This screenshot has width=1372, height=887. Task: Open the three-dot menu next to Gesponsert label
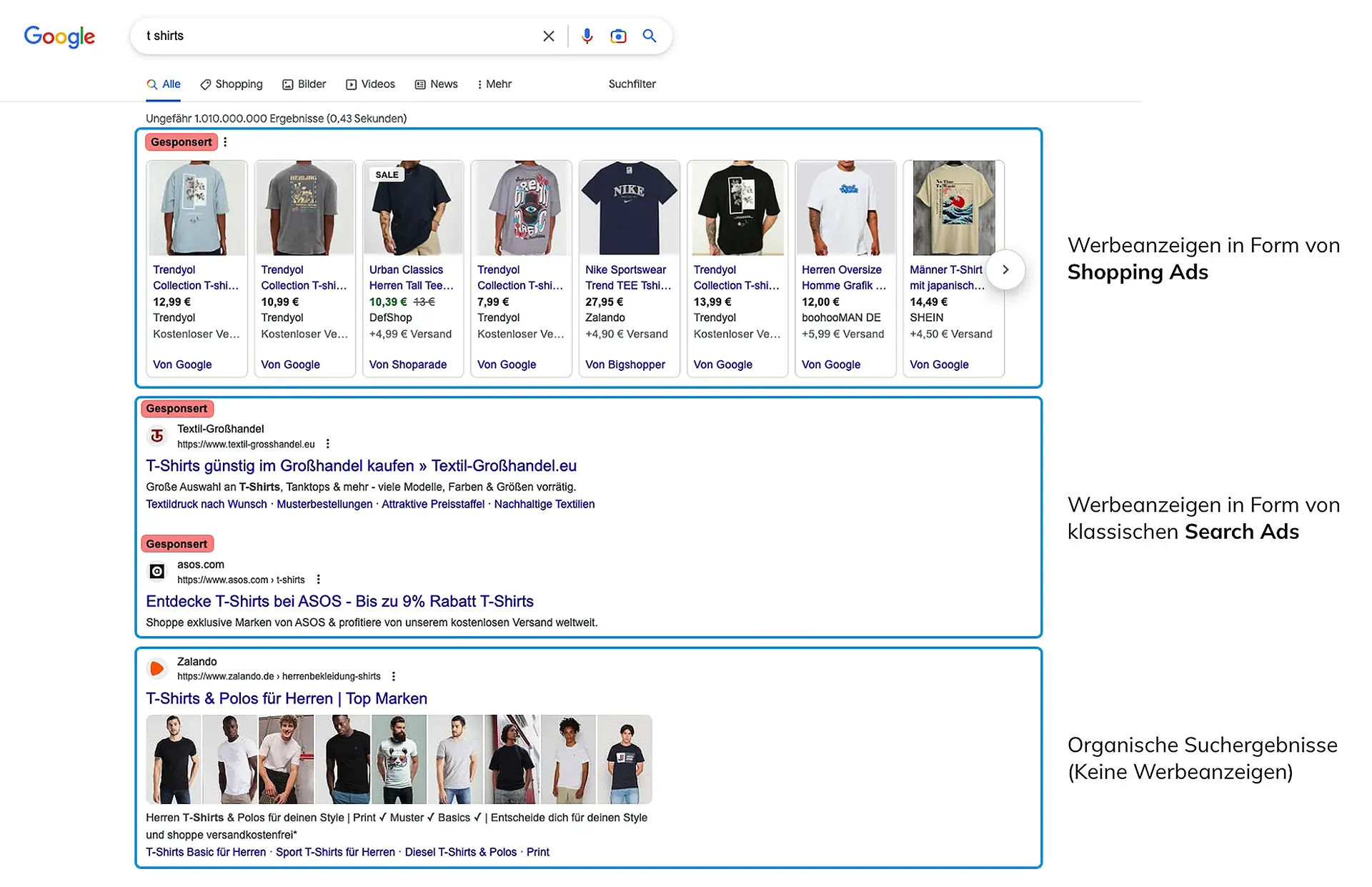(x=226, y=142)
